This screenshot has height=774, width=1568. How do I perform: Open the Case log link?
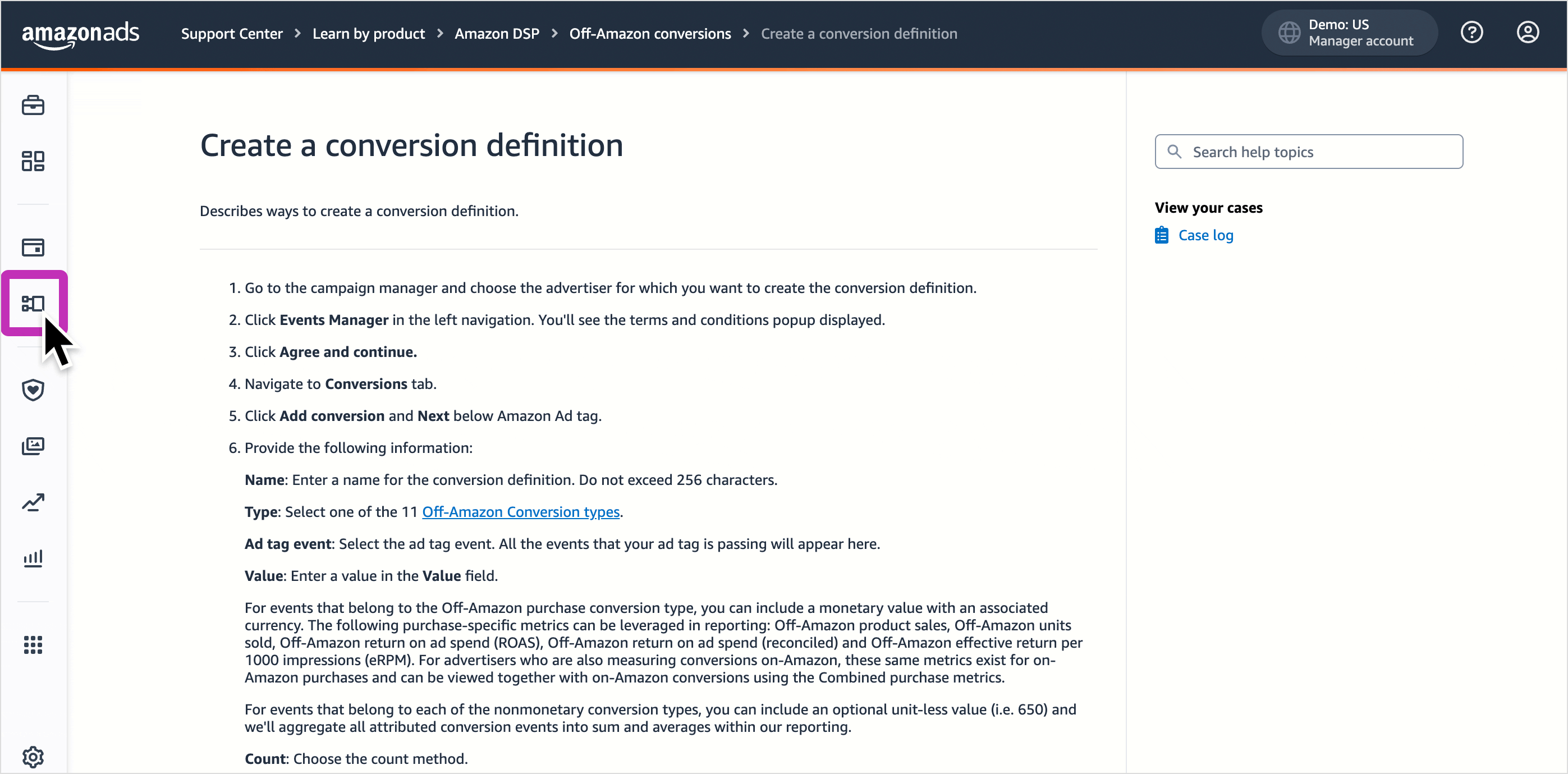(1205, 235)
